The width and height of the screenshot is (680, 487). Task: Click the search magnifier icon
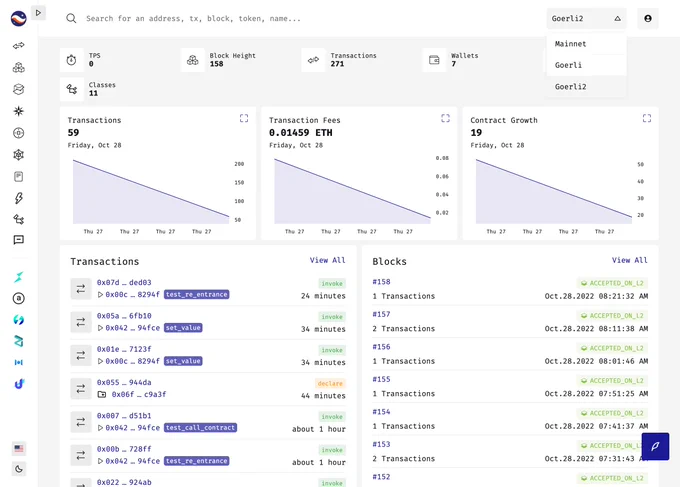71,18
